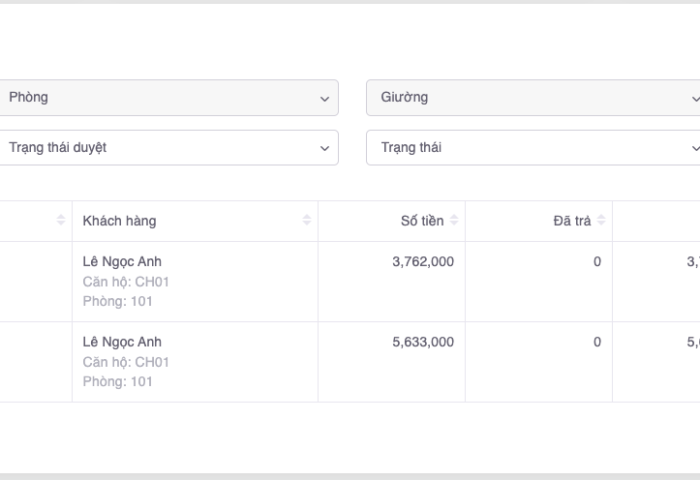This screenshot has width=700, height=480.
Task: Click the chevron in the Trạng thái dropdown
Action: (696, 148)
